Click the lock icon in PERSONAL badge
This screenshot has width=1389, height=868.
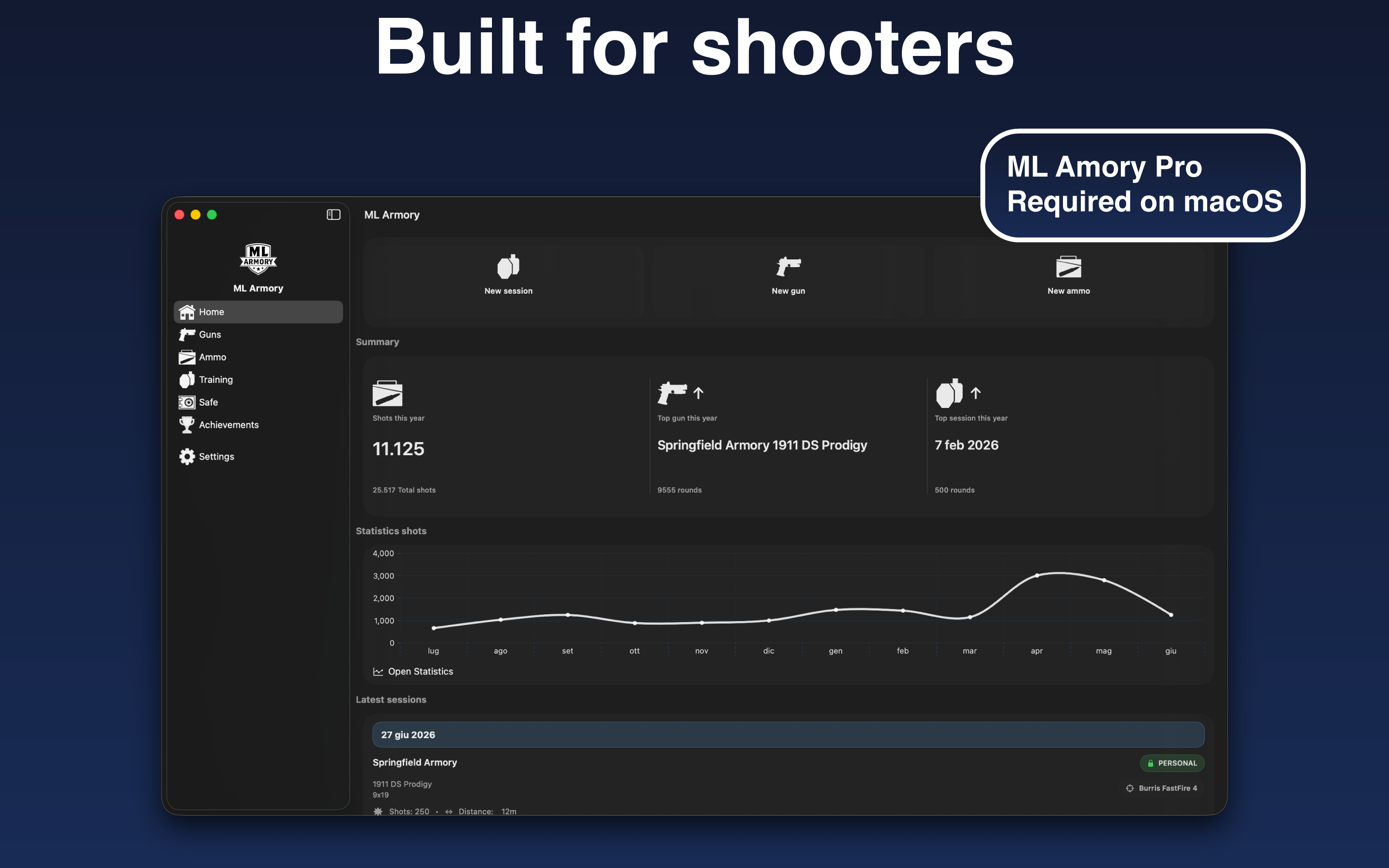1150,763
